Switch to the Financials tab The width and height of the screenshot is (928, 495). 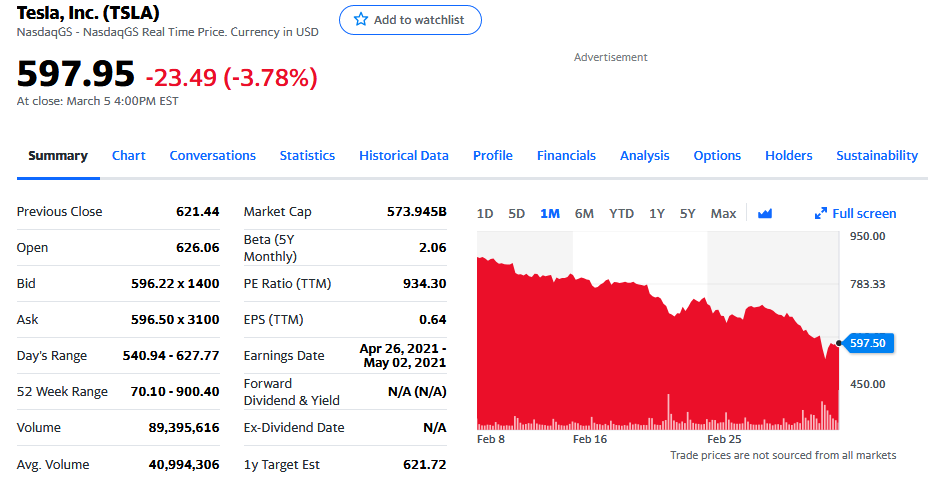pyautogui.click(x=566, y=155)
